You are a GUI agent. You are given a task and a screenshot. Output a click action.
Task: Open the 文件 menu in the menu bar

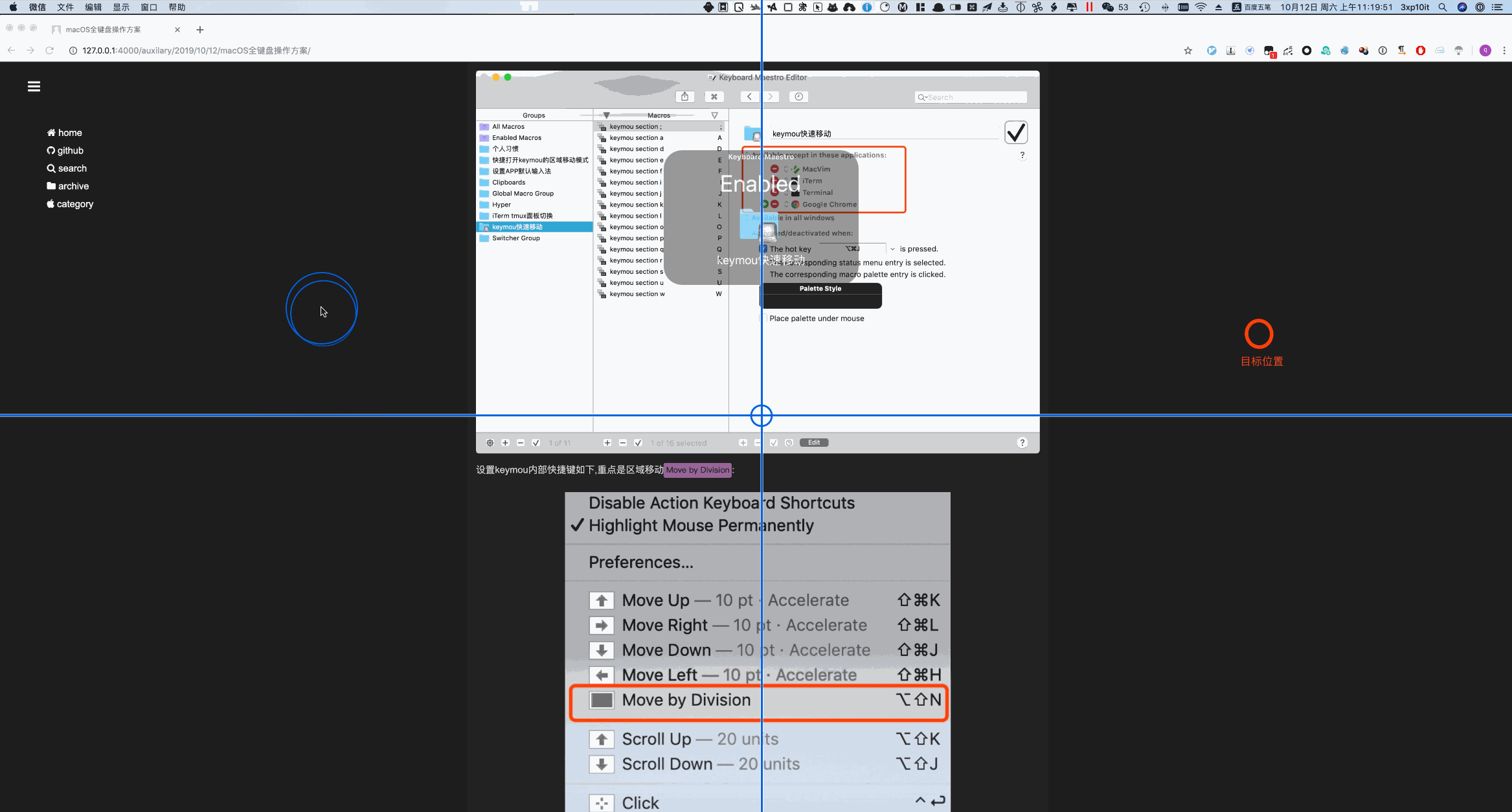pos(65,7)
